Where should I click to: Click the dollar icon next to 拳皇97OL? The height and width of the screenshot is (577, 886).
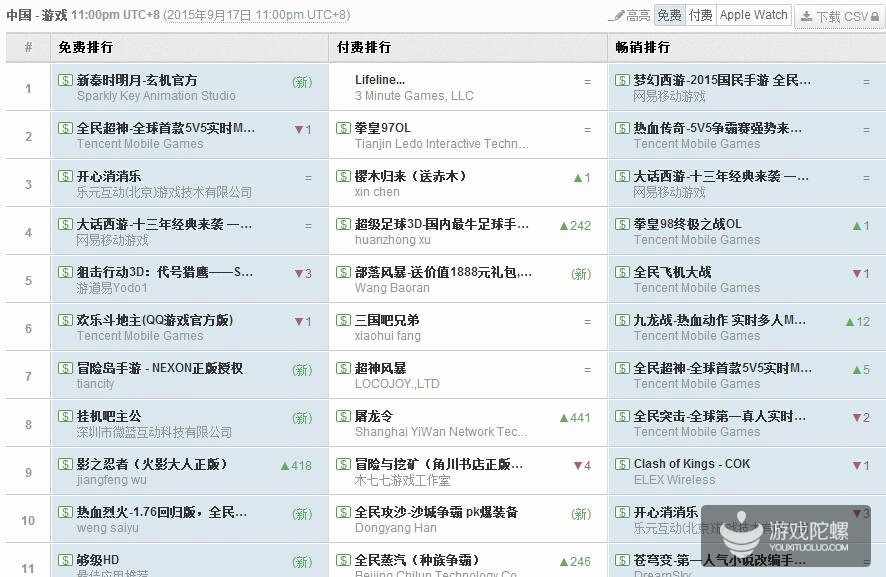(x=343, y=128)
